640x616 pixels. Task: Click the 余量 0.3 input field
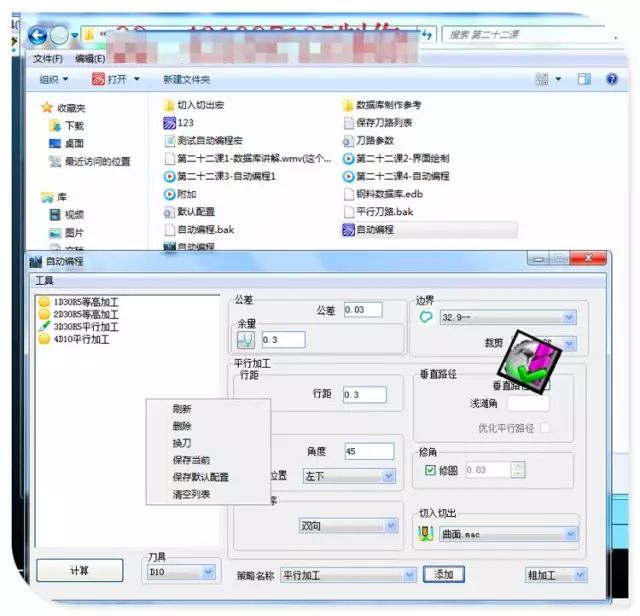[283, 340]
